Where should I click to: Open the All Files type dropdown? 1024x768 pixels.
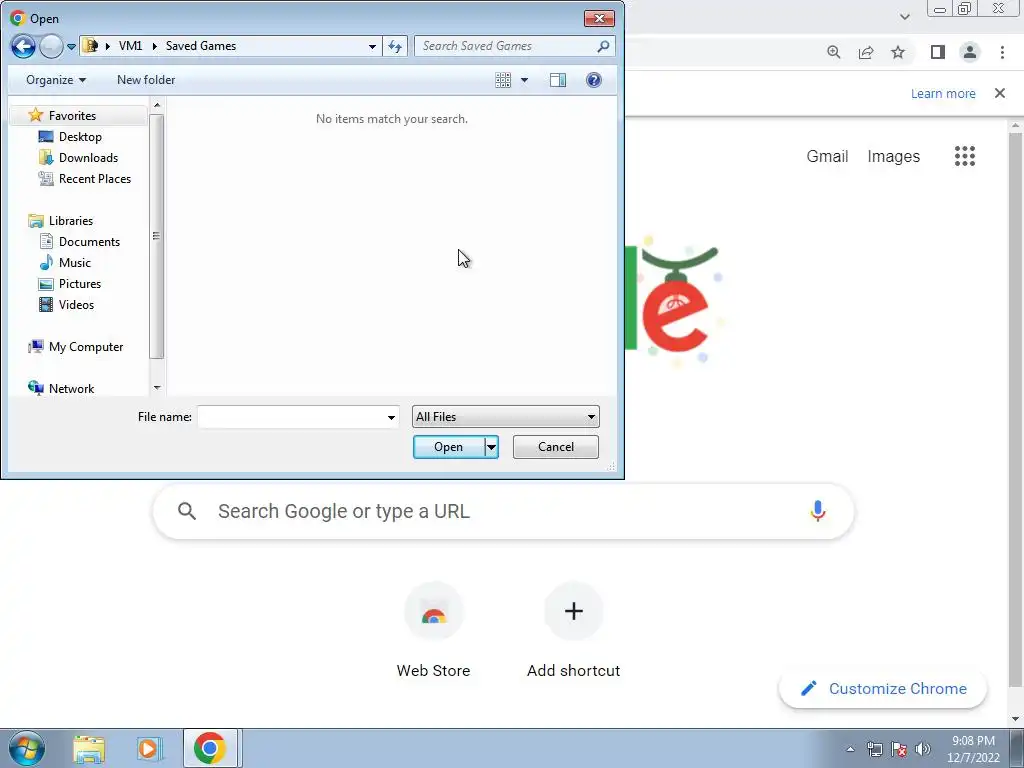(x=505, y=417)
